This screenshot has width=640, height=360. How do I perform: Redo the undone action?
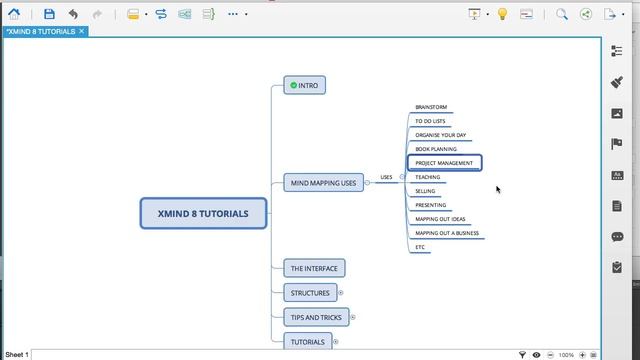point(97,15)
